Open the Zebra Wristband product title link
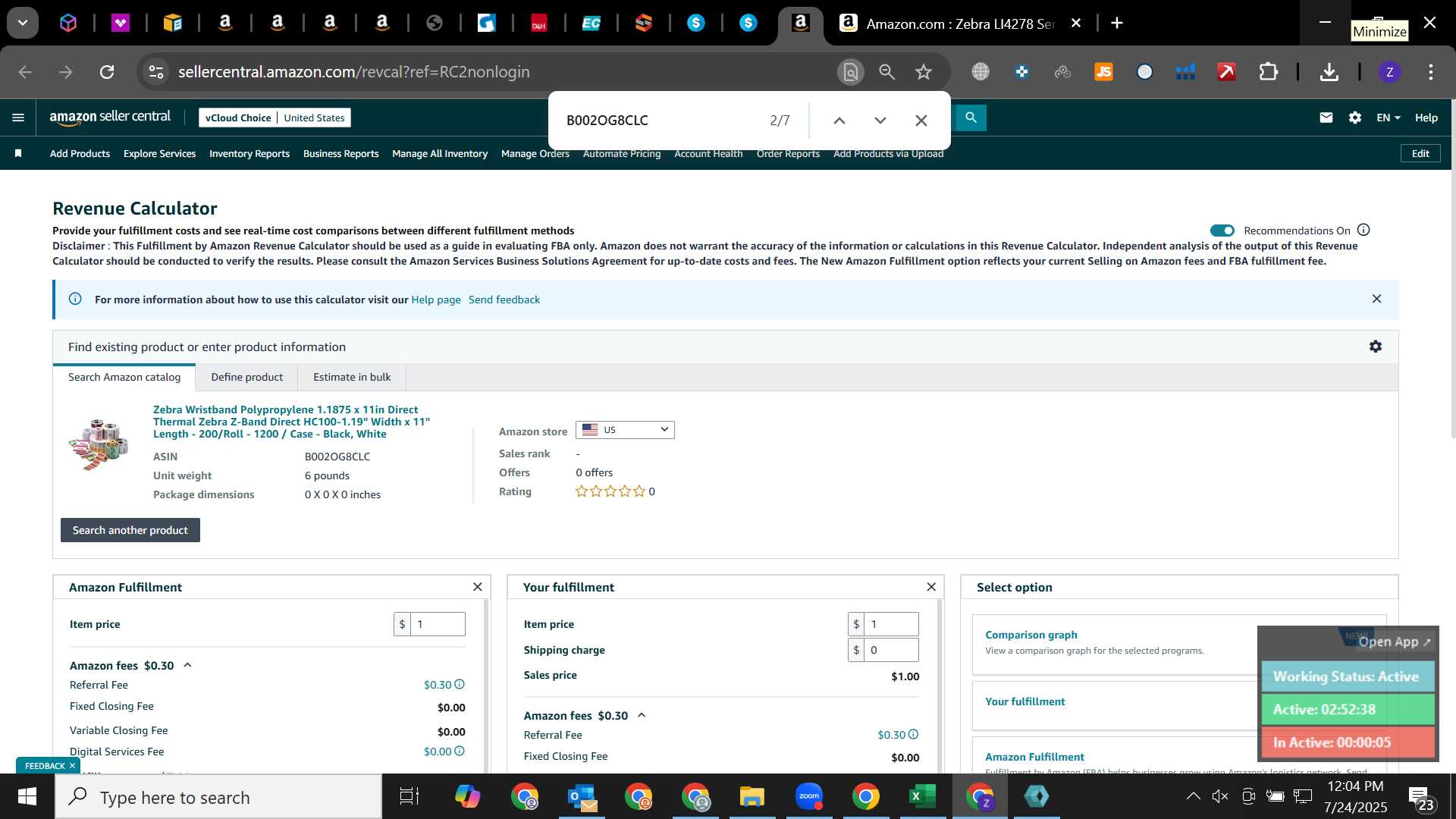Viewport: 1456px width, 819px height. coord(291,422)
